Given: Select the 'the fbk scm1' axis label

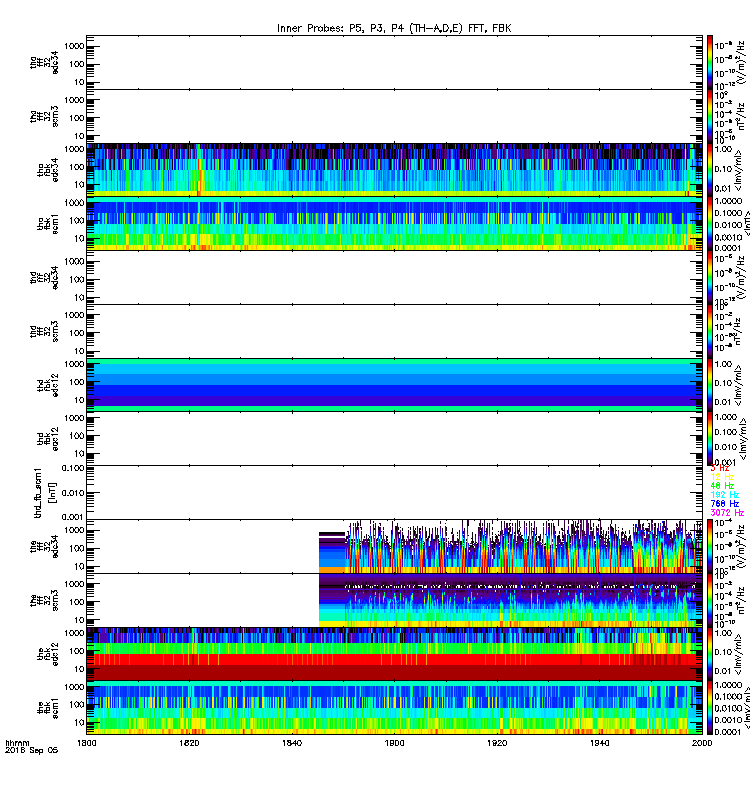Looking at the screenshot, I should tap(48, 708).
